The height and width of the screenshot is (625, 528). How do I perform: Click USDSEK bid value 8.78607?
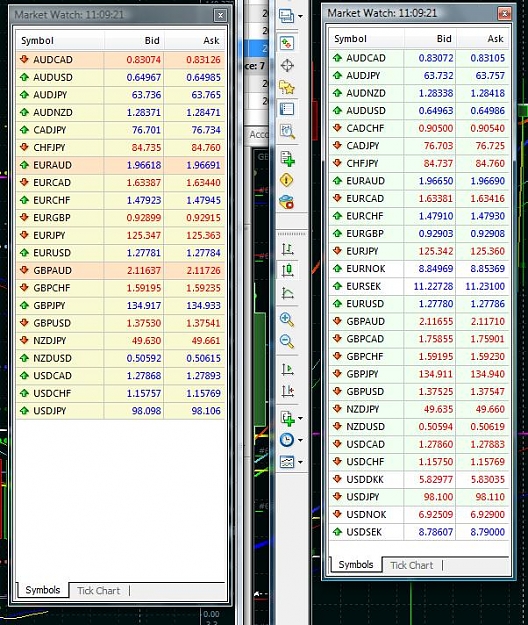(x=436, y=532)
